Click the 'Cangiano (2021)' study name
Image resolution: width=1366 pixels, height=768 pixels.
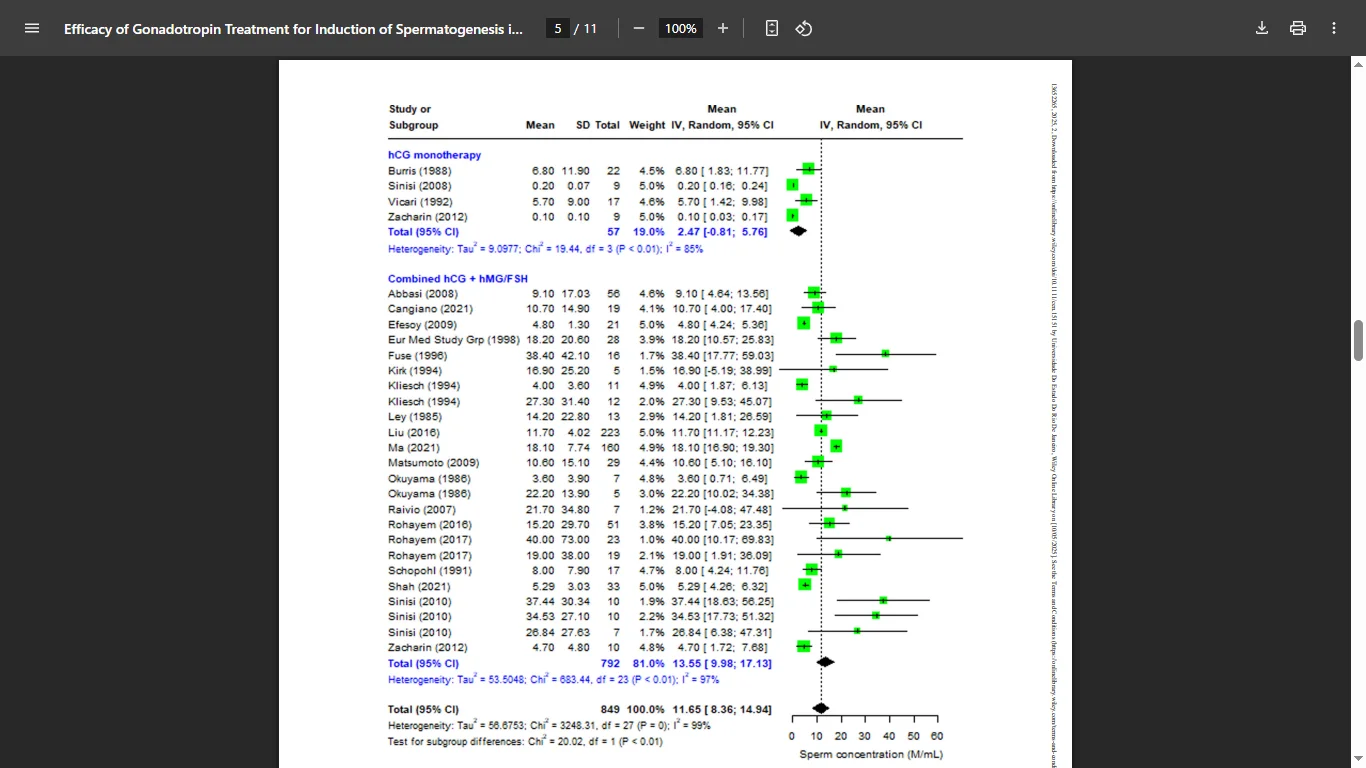tap(430, 309)
